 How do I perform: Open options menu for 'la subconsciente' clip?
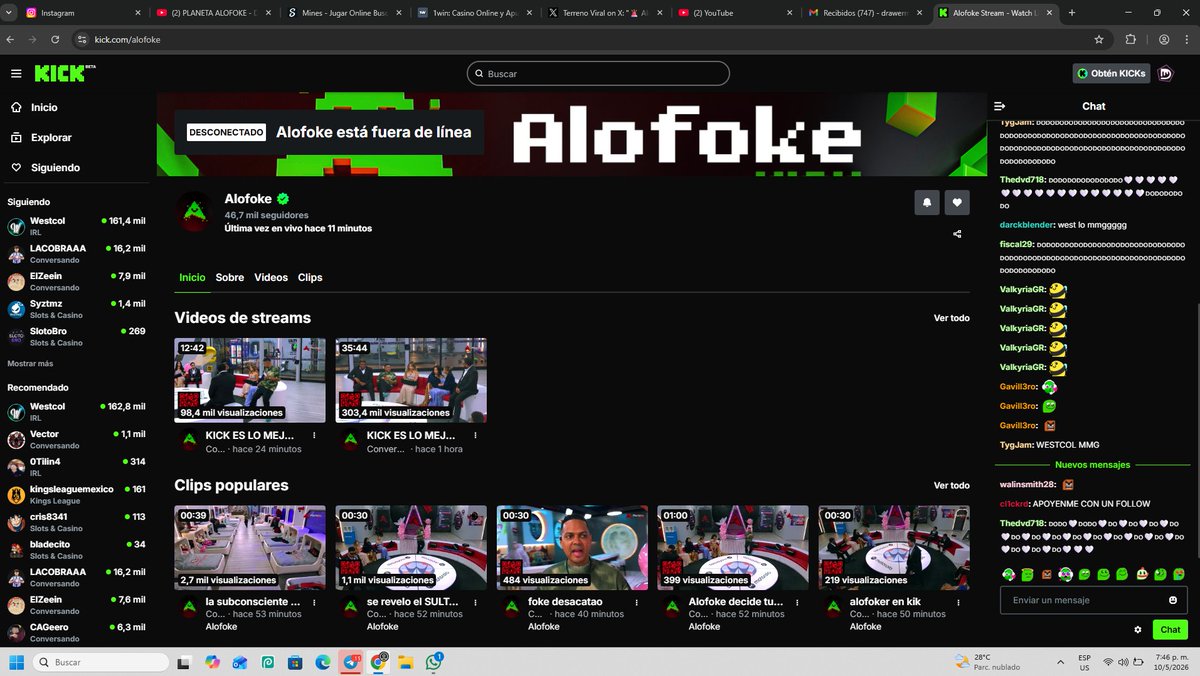tap(314, 603)
